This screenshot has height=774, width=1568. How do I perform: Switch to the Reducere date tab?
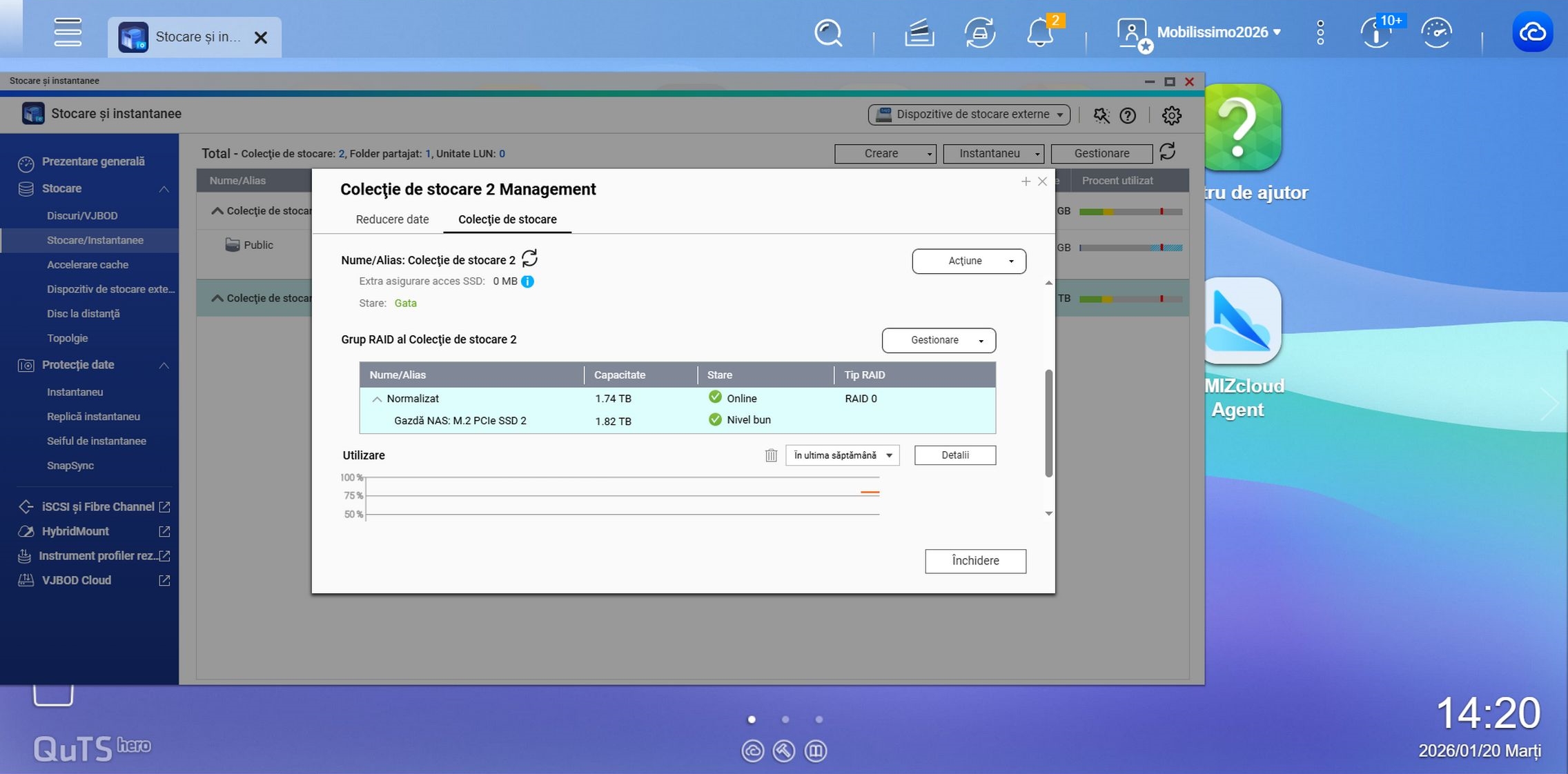[392, 219]
